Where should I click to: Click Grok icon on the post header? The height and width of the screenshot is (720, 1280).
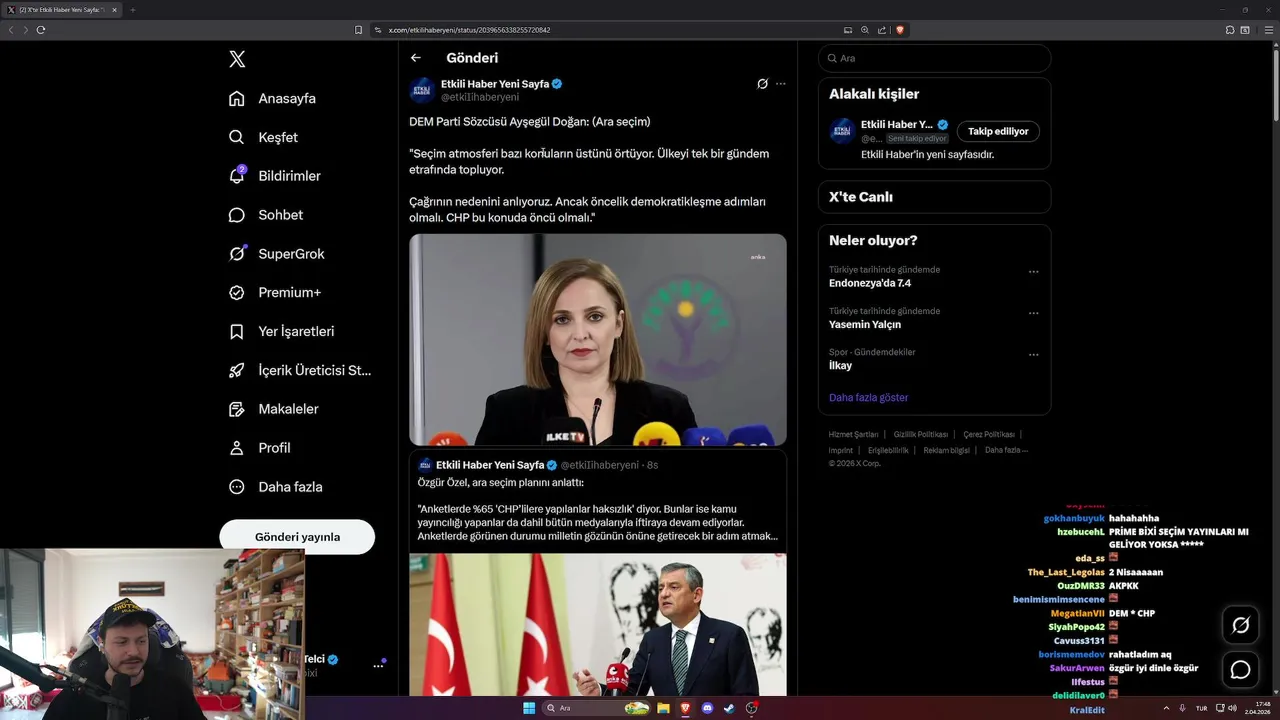point(762,84)
